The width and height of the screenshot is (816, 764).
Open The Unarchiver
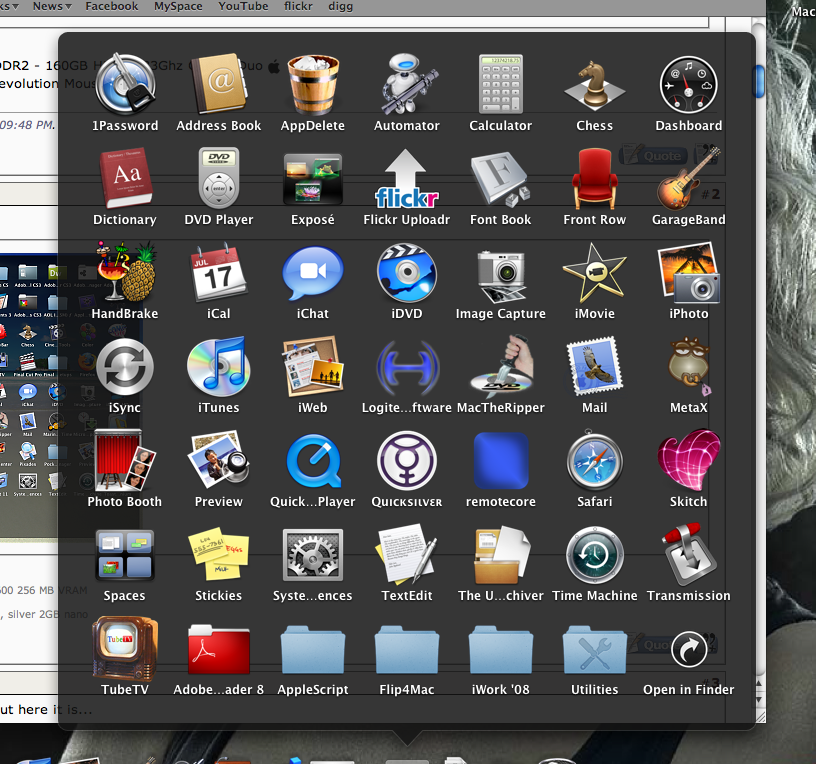click(501, 555)
